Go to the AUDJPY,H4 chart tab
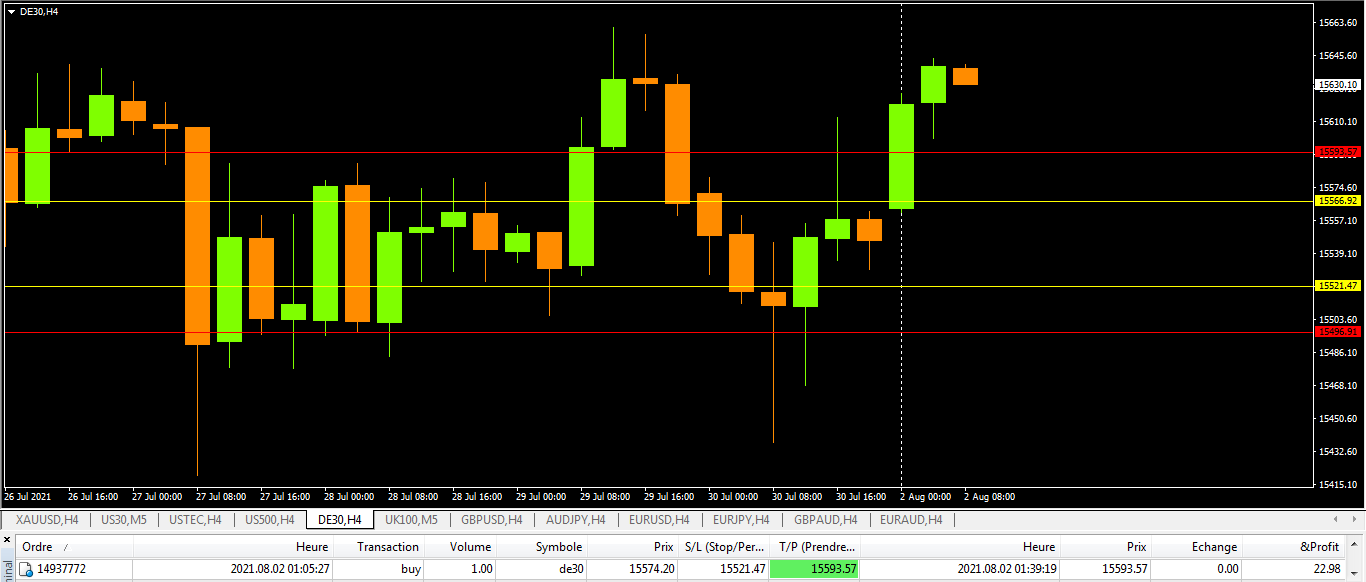The width and height of the screenshot is (1366, 582). coord(575,520)
